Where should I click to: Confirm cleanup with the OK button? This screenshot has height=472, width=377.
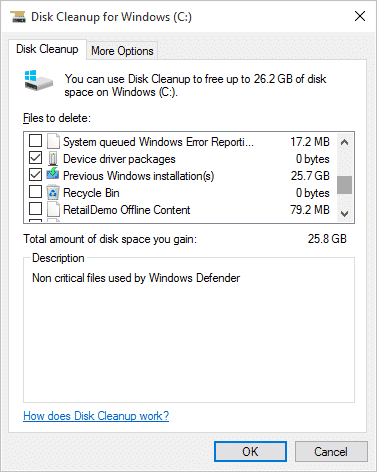tap(250, 452)
